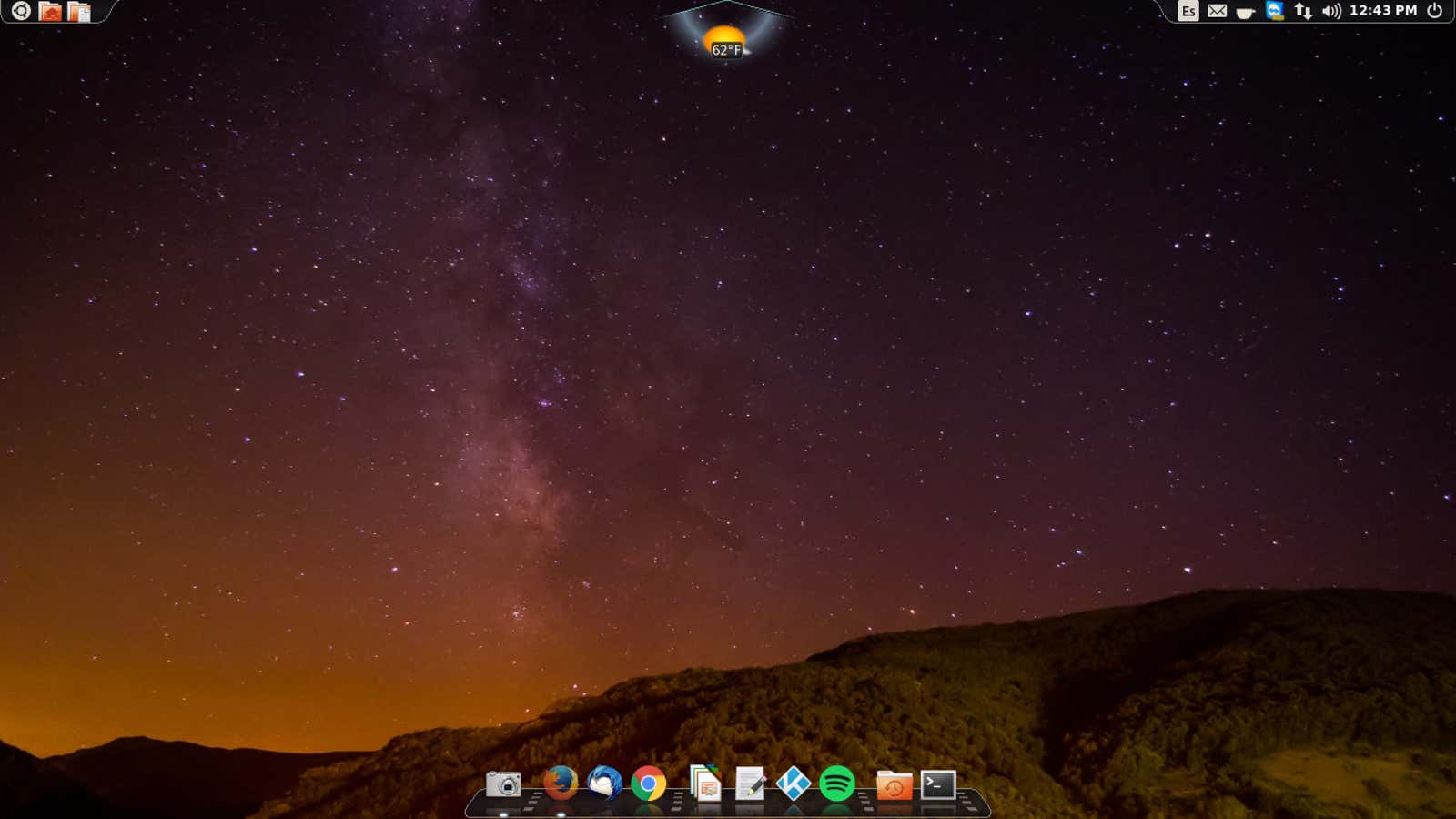1456x819 pixels.
Task: Click the Caffeine coffee cup indicator
Action: 1246,12
